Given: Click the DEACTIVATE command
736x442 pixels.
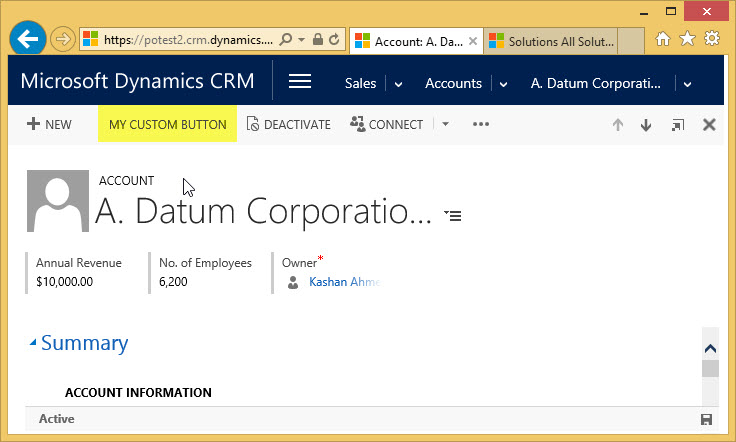Looking at the screenshot, I should (289, 124).
